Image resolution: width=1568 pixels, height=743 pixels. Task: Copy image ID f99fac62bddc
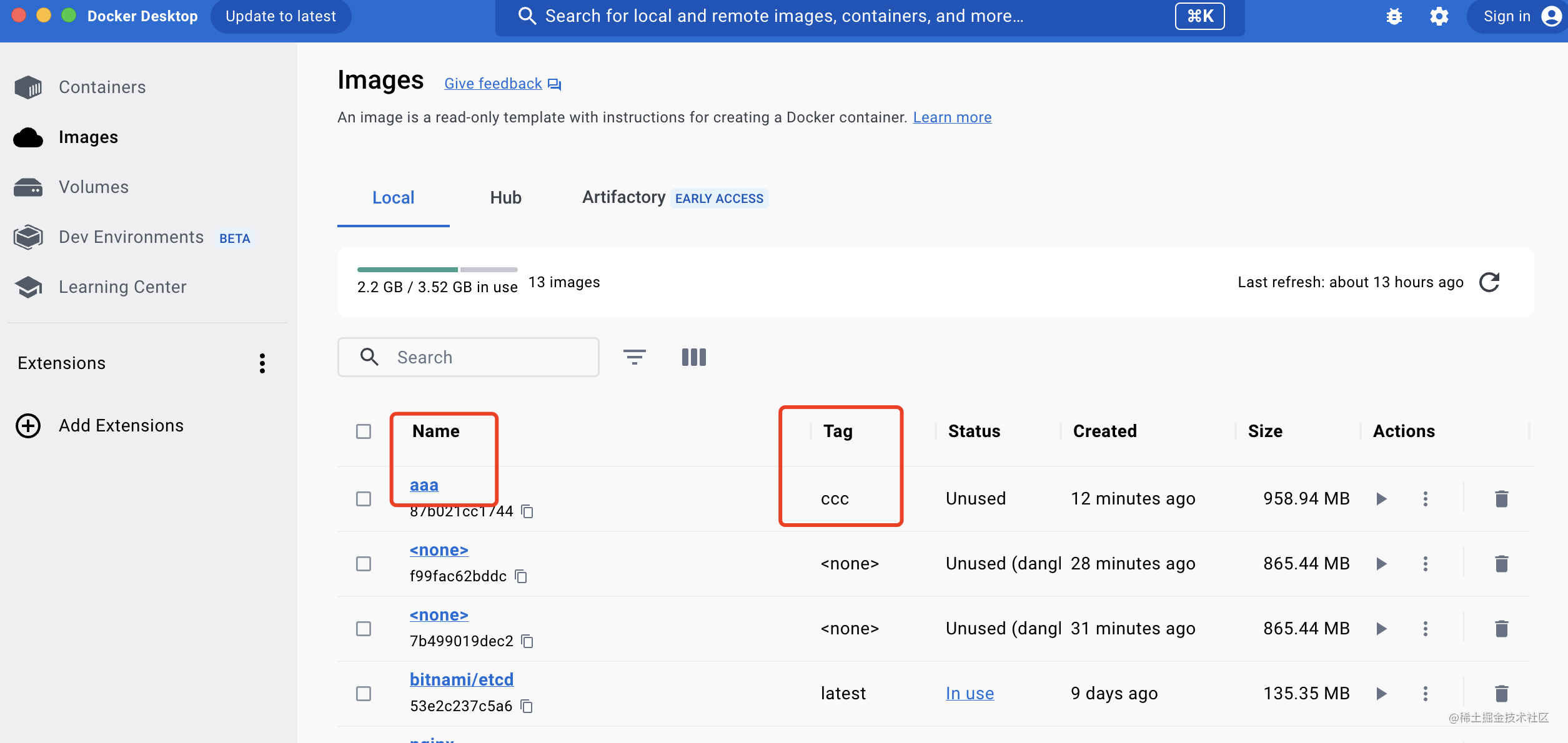coord(521,576)
